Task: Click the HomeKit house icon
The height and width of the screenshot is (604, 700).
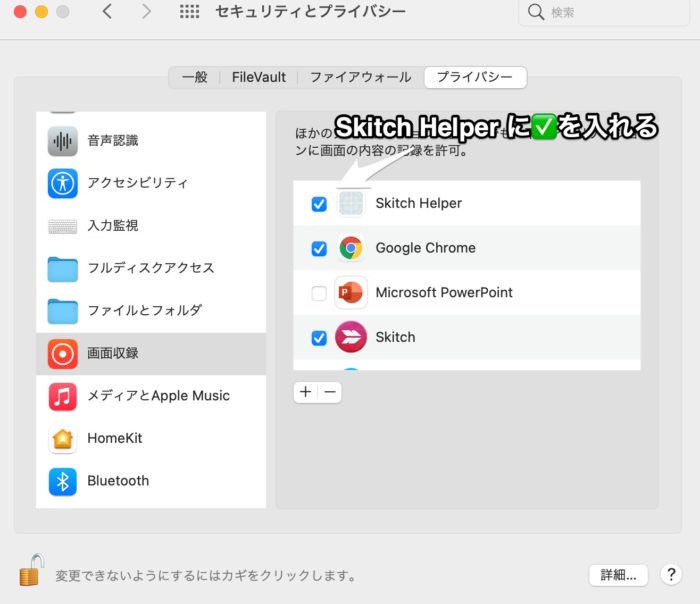Action: click(x=62, y=439)
